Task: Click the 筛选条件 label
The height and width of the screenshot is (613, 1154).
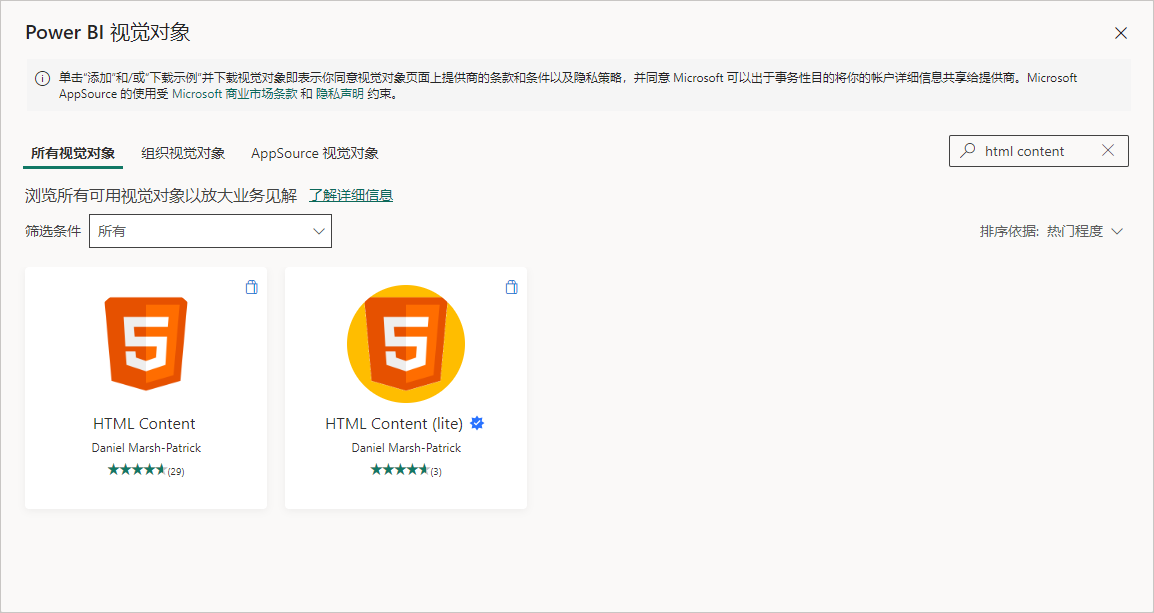Action: click(x=53, y=231)
